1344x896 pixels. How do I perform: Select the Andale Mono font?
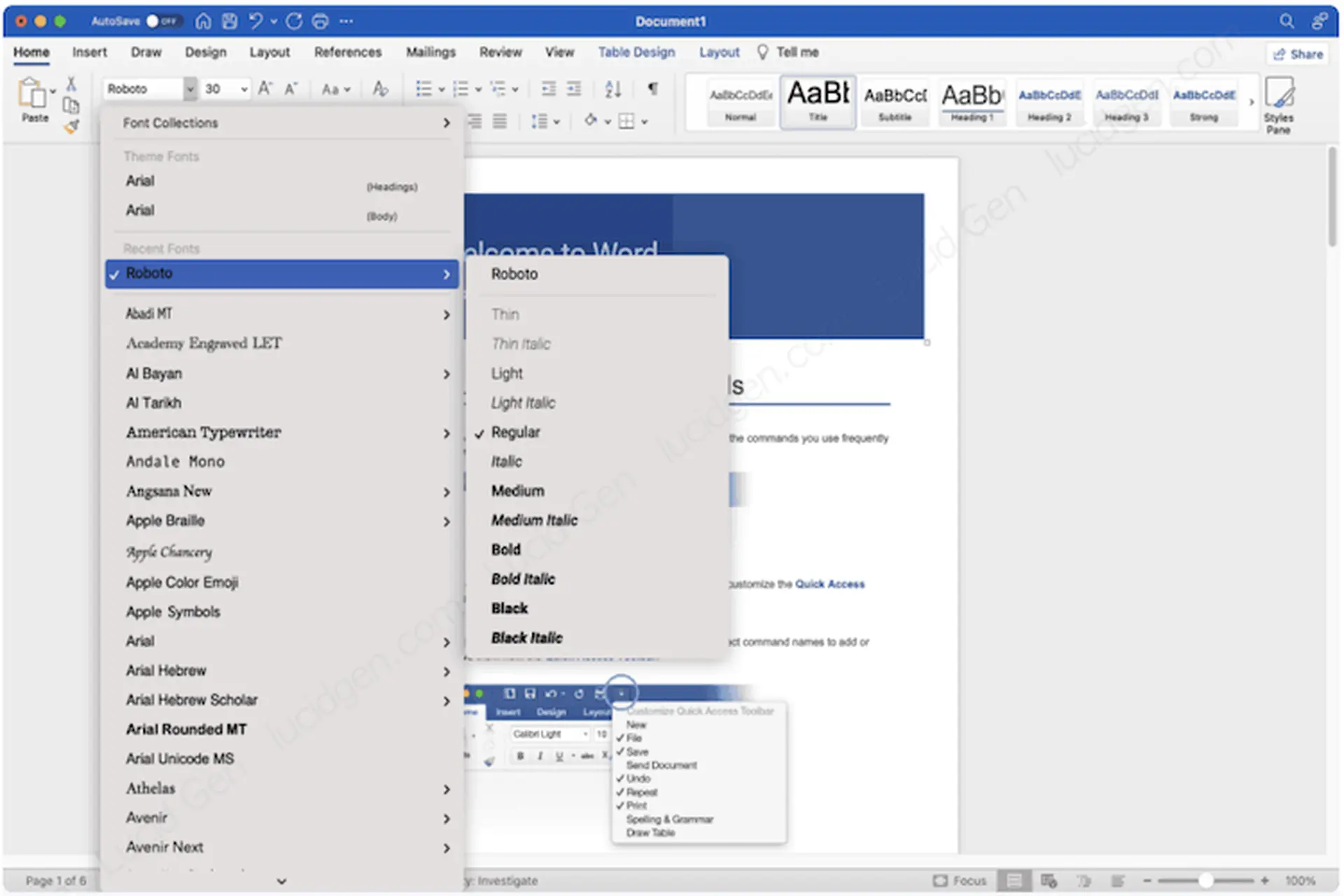[x=283, y=462]
